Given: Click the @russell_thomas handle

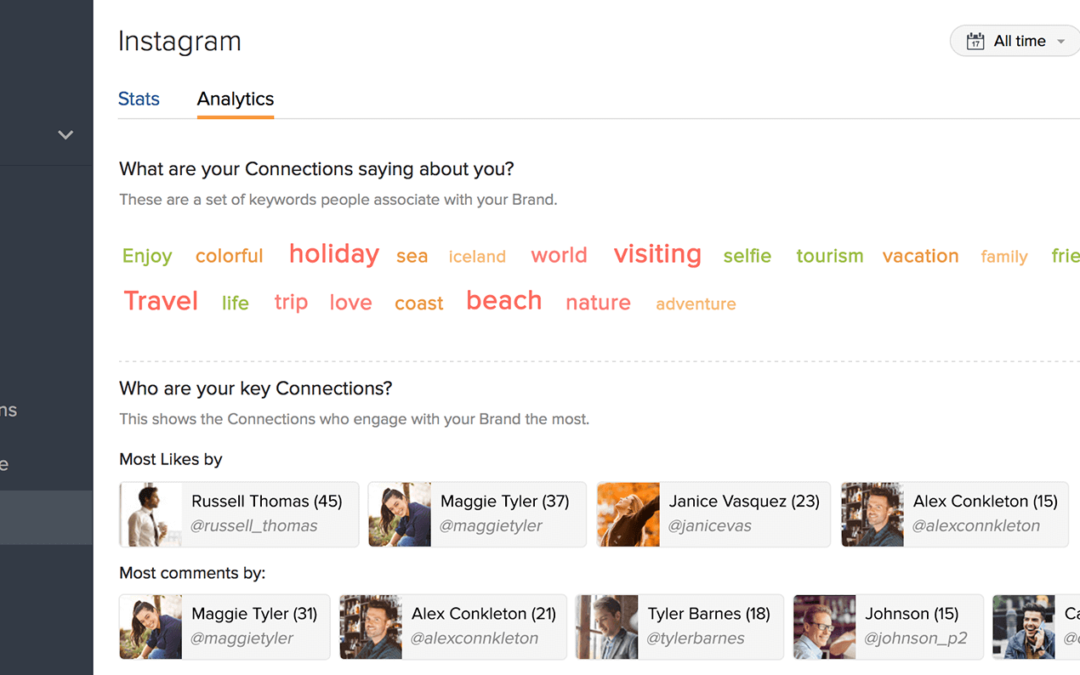Looking at the screenshot, I should click(254, 526).
